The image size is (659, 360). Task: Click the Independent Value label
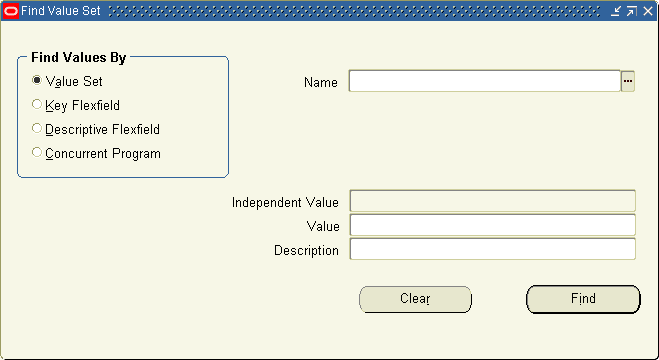pyautogui.click(x=285, y=202)
